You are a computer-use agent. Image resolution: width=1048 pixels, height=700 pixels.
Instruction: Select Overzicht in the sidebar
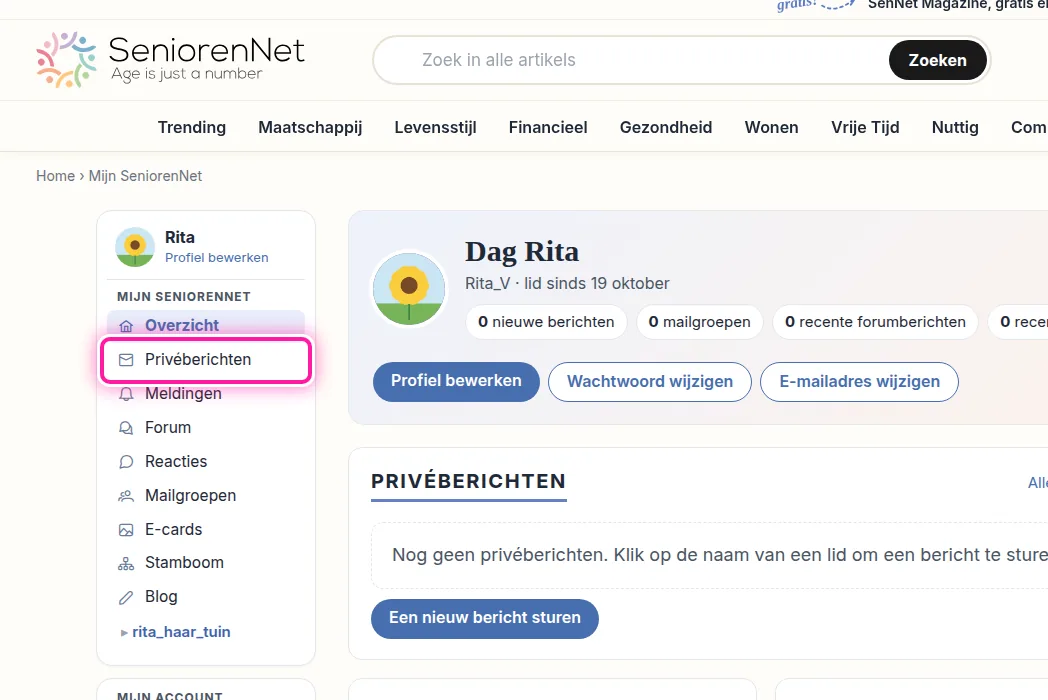click(206, 326)
